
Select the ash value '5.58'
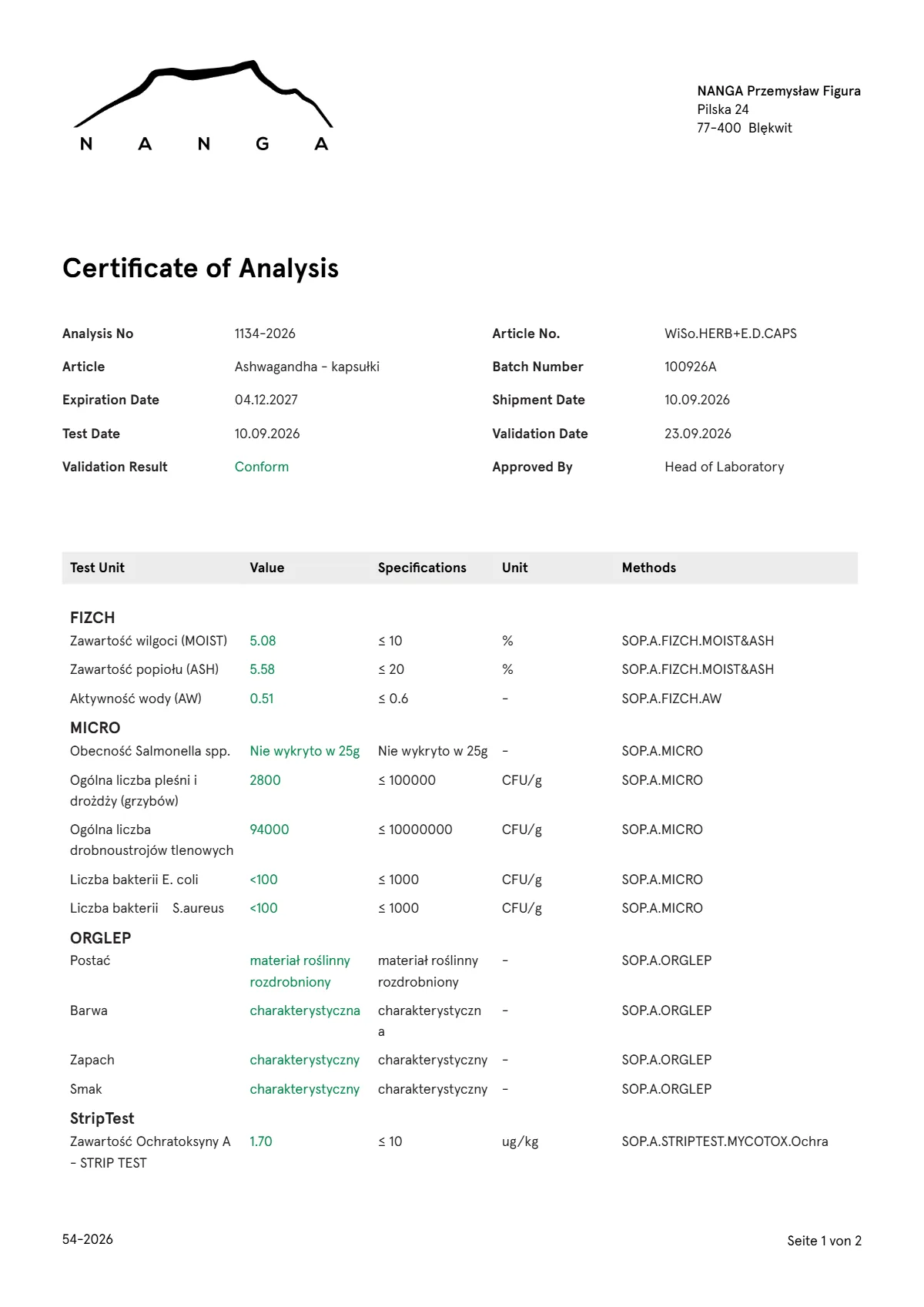tap(262, 669)
